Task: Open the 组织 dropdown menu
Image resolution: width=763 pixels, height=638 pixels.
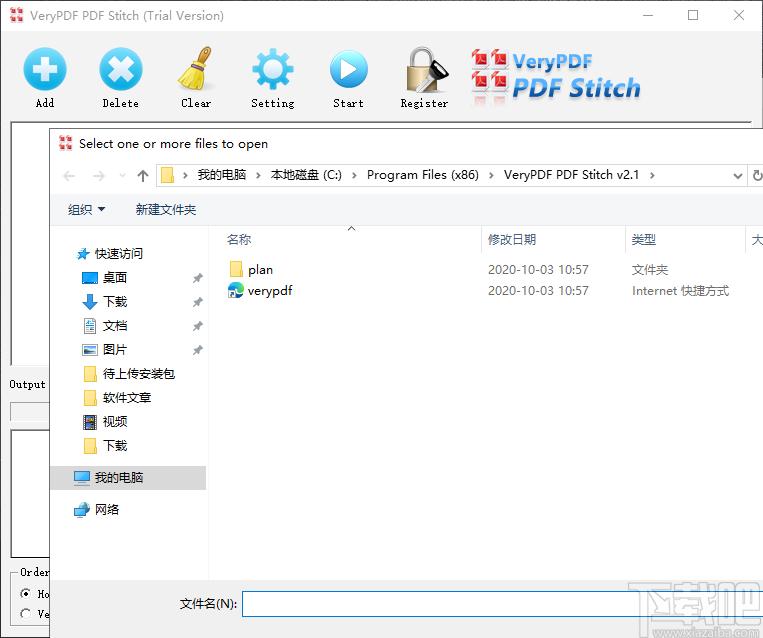Action: click(86, 210)
